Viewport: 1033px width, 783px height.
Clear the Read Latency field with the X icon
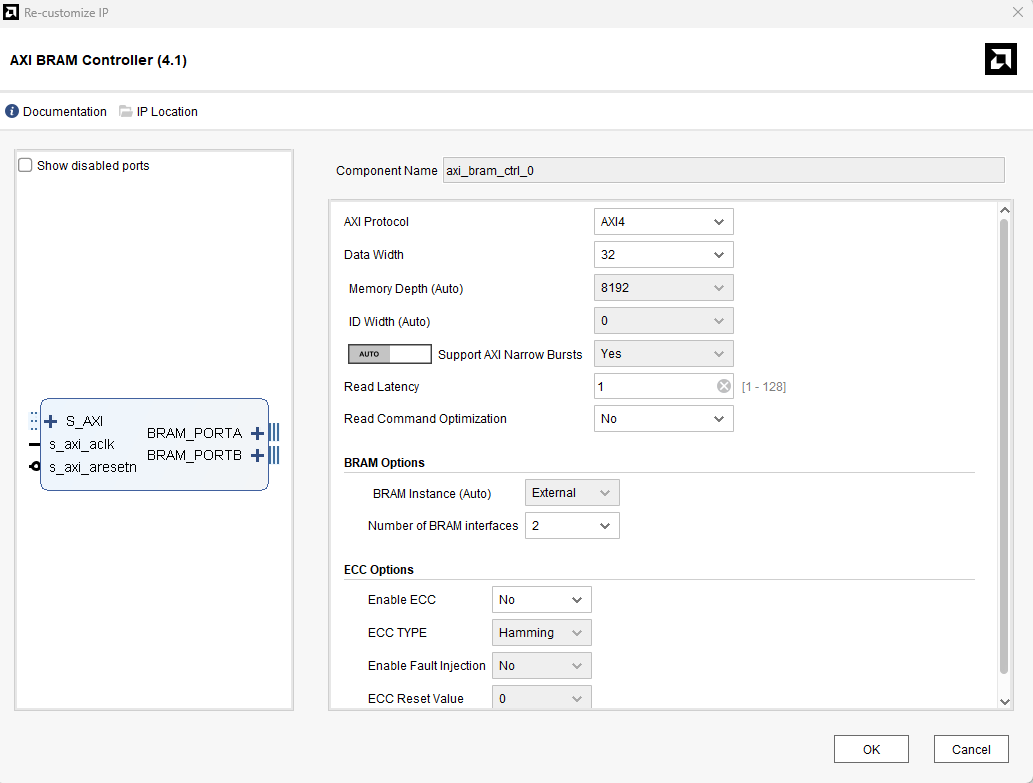point(723,387)
